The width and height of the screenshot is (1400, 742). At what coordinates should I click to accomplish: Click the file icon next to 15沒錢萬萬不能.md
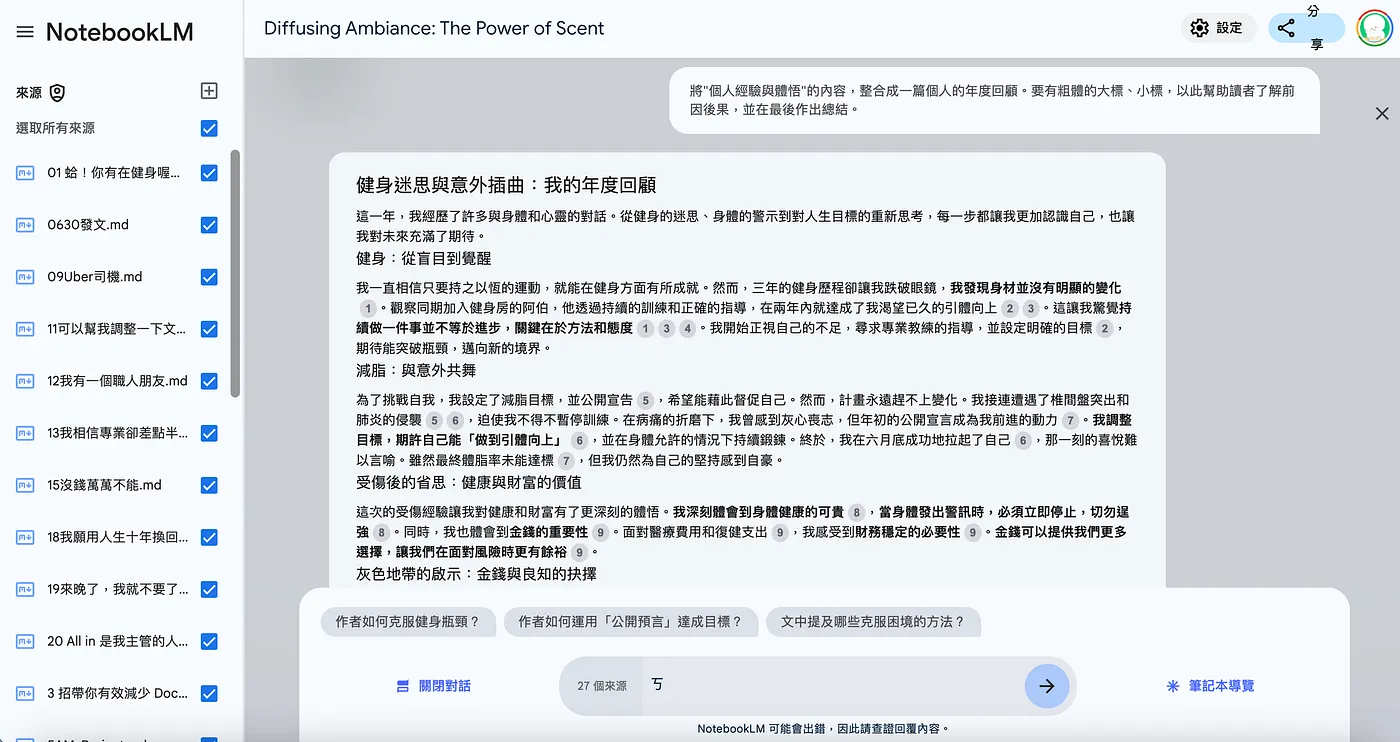coord(25,485)
